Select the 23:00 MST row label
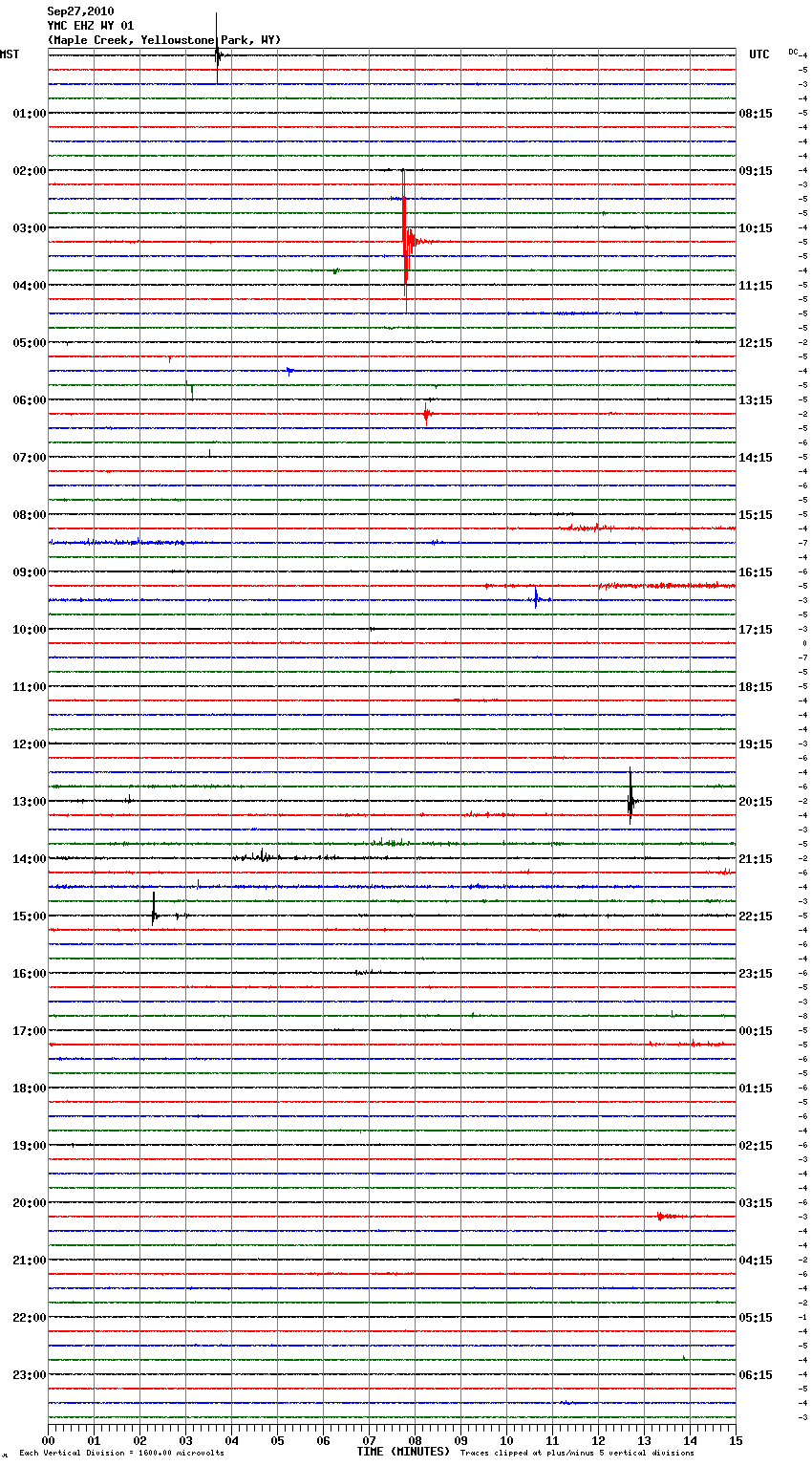 point(29,1375)
